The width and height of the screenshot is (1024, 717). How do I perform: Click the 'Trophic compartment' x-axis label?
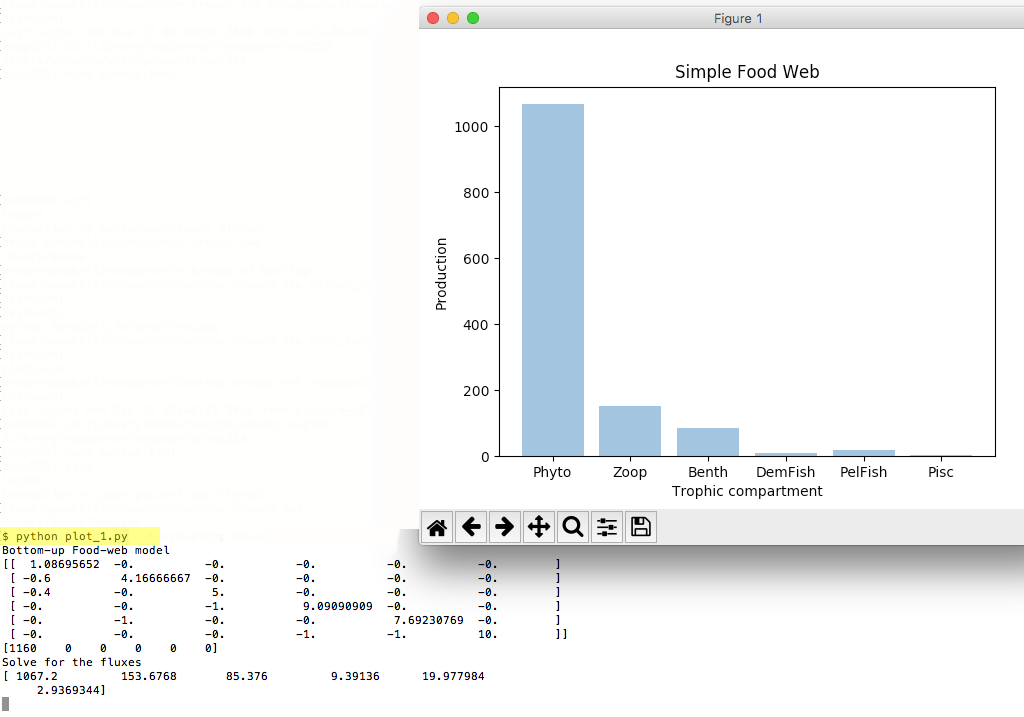pyautogui.click(x=747, y=491)
